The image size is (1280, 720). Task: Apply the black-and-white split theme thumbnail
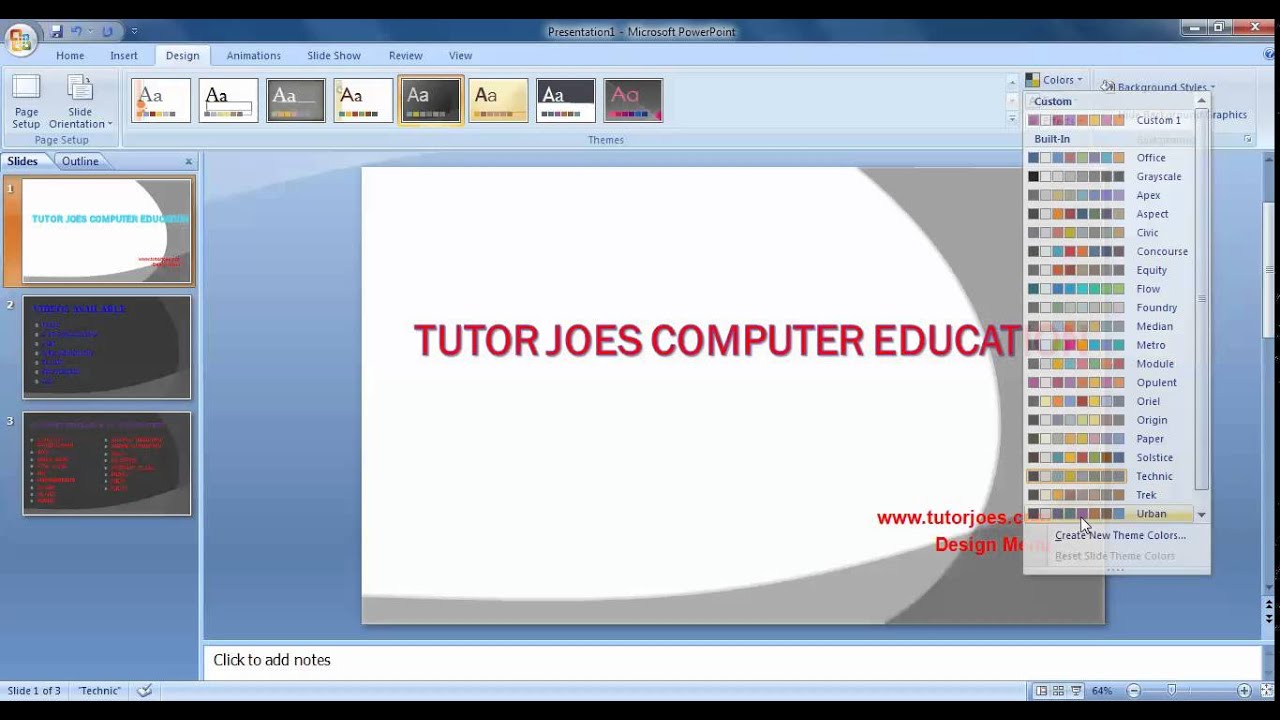pos(566,100)
